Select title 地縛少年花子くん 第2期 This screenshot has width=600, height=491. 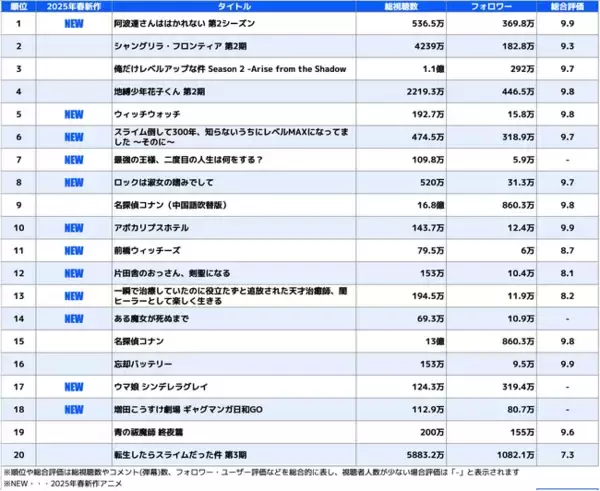pos(160,91)
